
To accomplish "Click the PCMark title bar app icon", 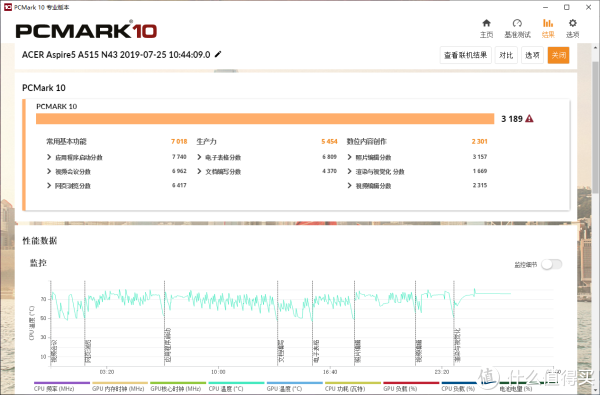I will click(x=7, y=7).
